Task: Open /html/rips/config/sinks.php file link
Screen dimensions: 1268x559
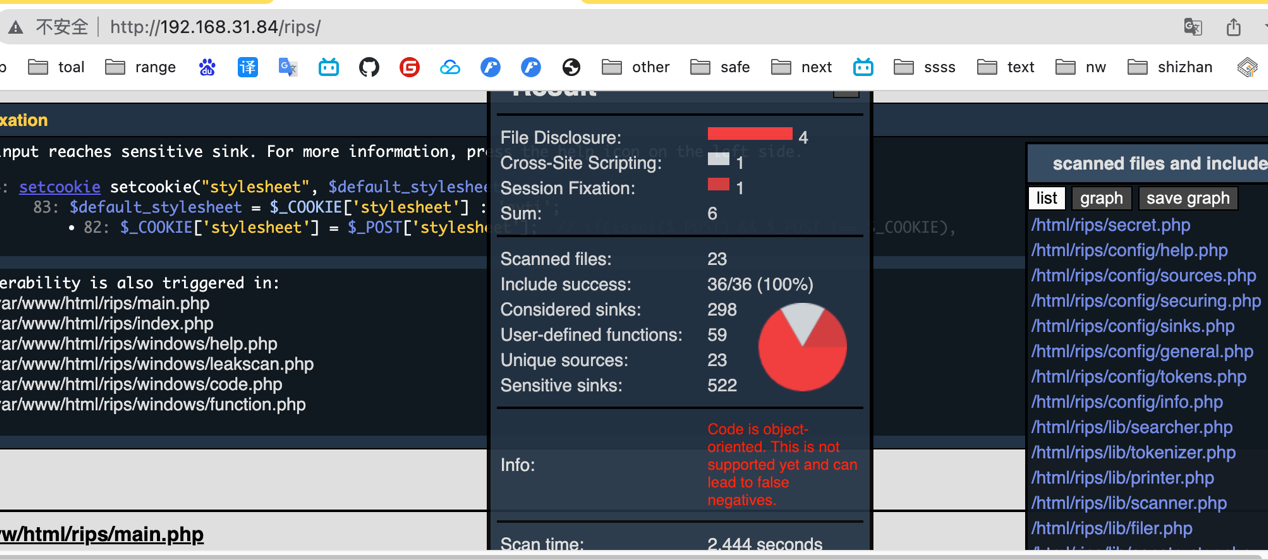Action: pos(1133,326)
